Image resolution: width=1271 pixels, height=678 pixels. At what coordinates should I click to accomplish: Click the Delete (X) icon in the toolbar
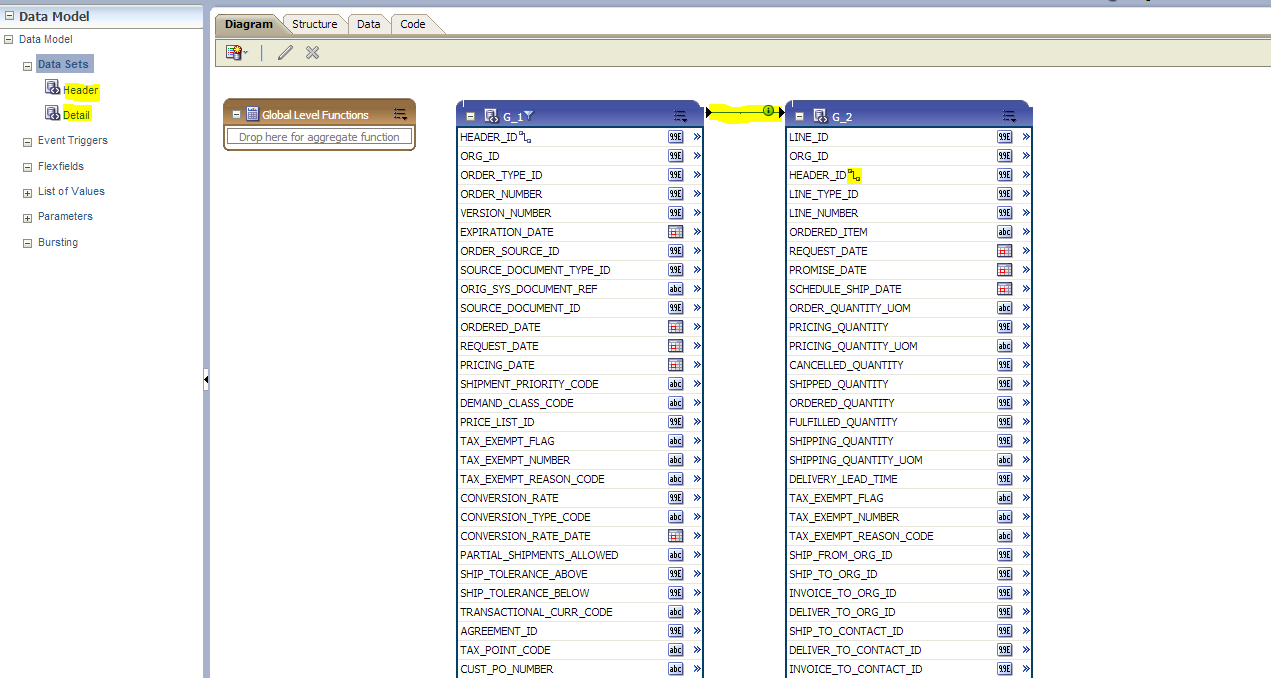coord(311,52)
